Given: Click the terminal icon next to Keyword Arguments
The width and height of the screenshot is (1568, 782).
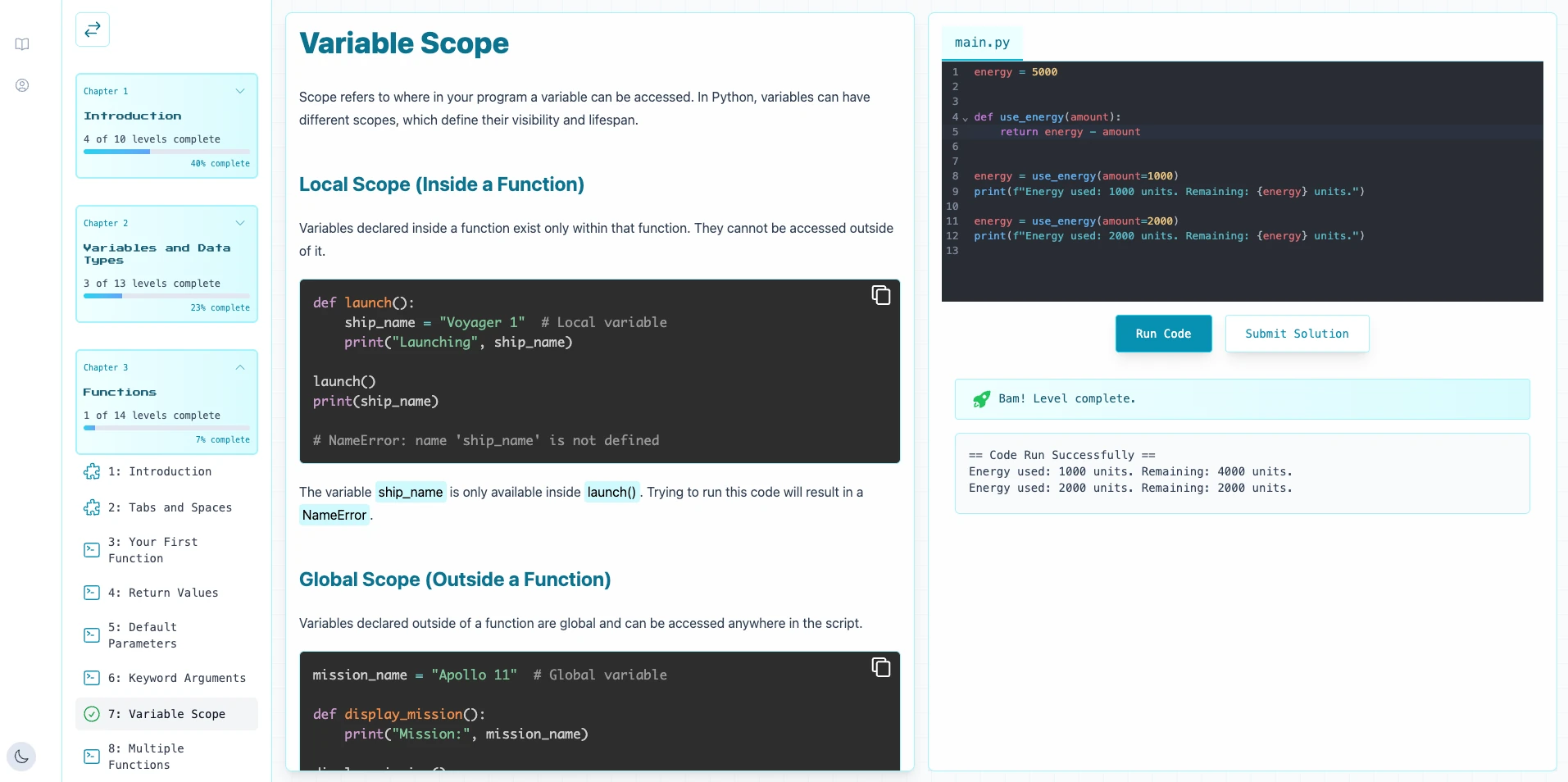Looking at the screenshot, I should coord(92,678).
